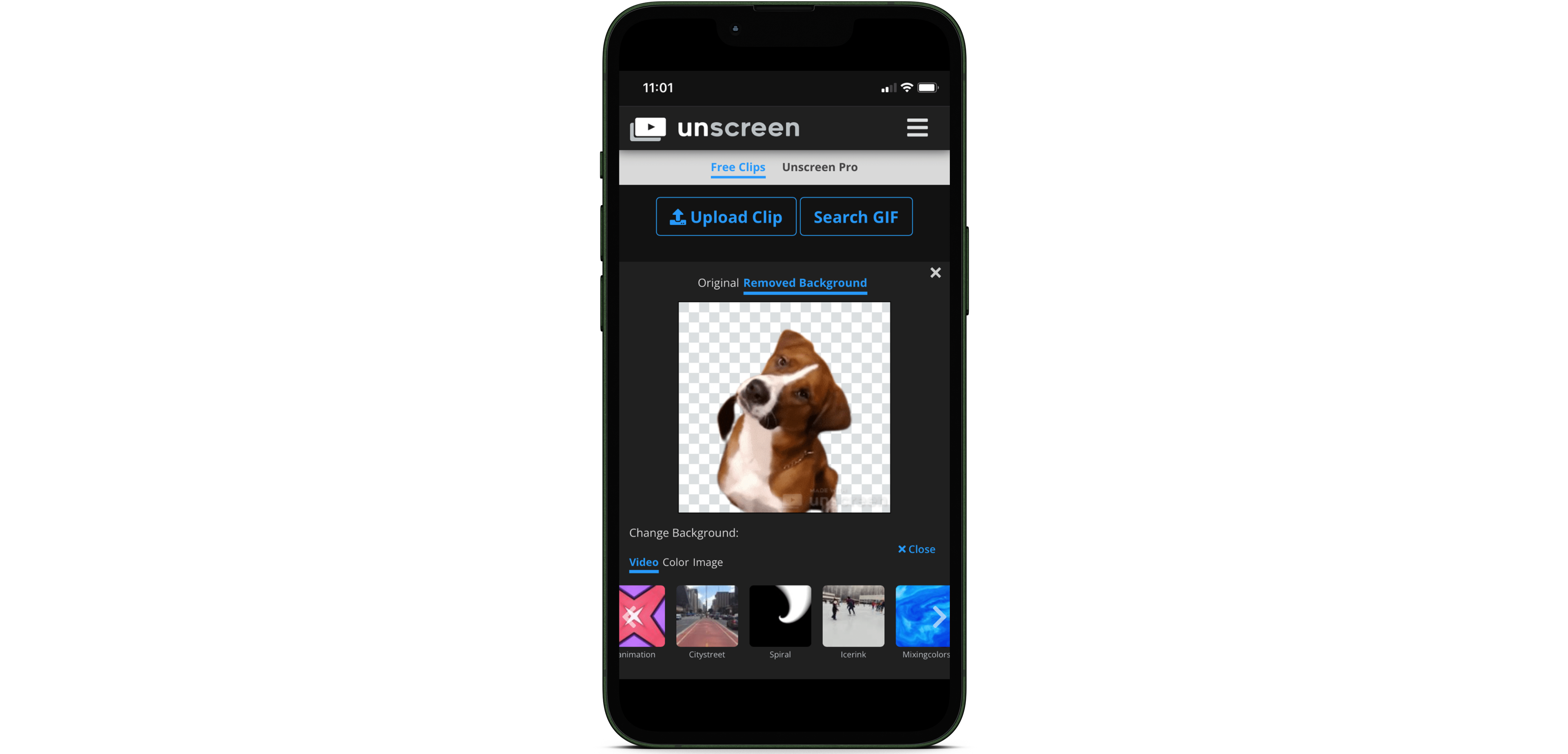The image size is (1568, 754).
Task: Switch to the Free Clips tab
Action: 738,167
